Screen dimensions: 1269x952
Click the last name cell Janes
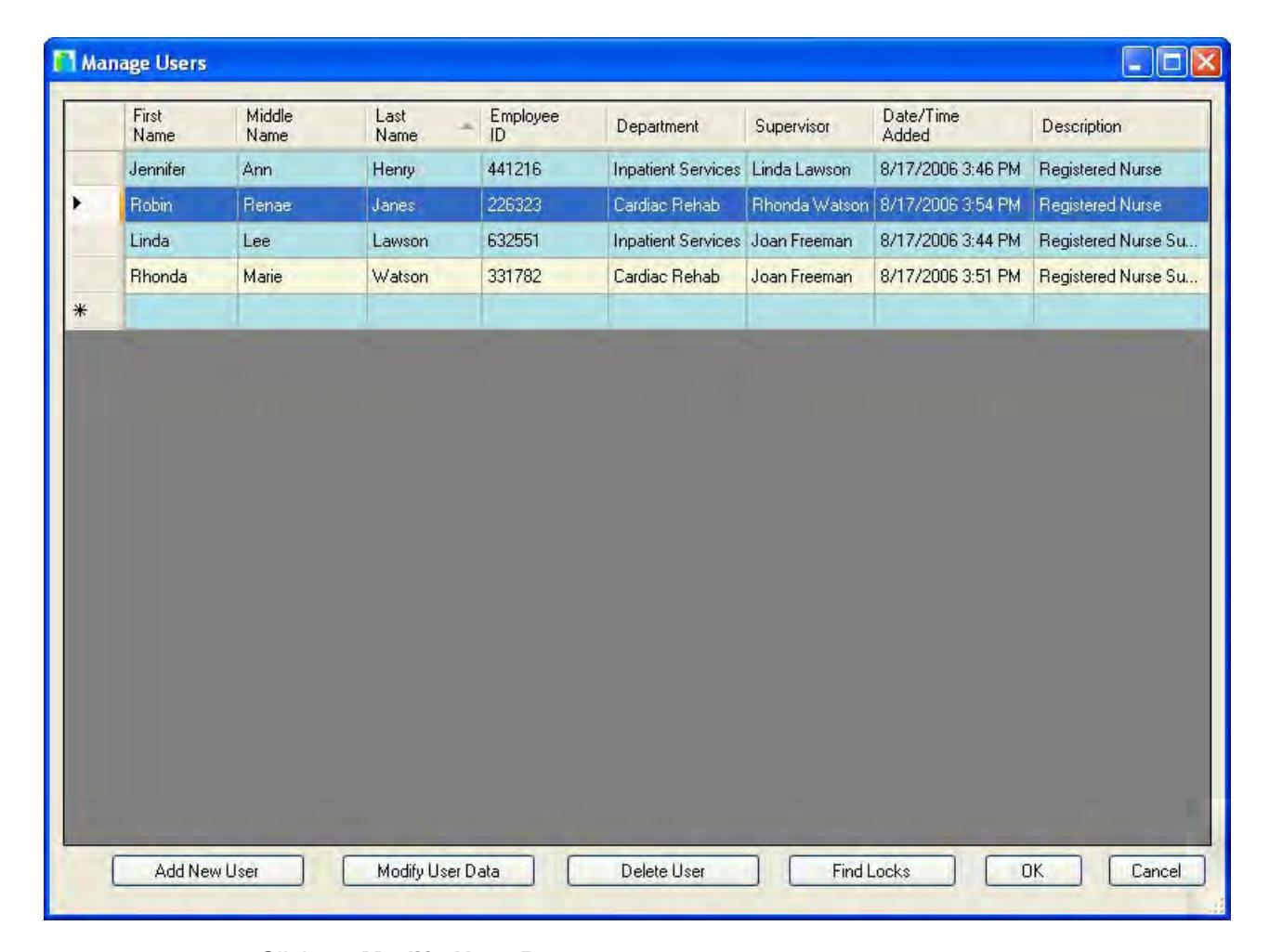(424, 205)
